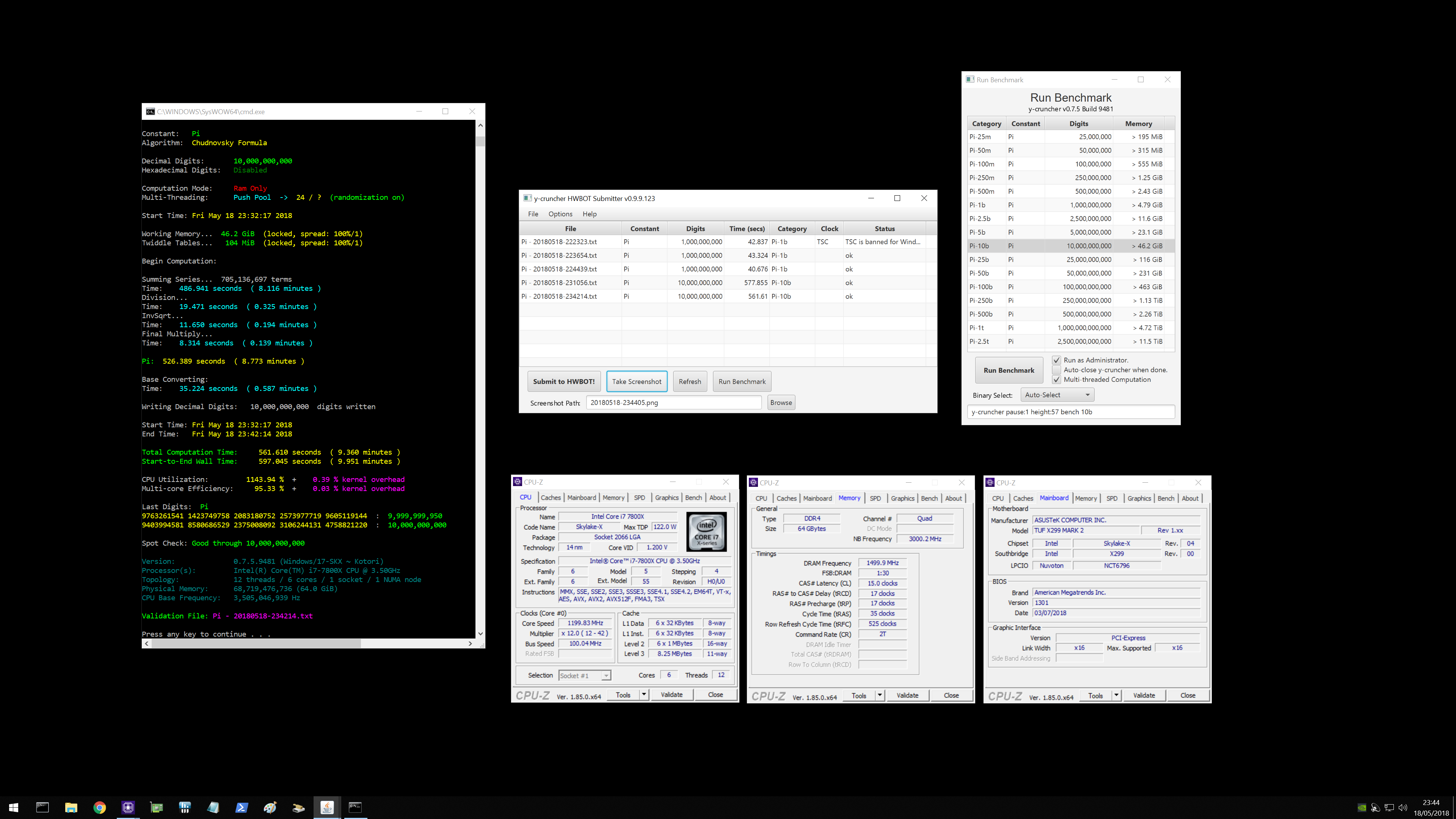Click the Run Benchmark window title icon

click(x=970, y=80)
